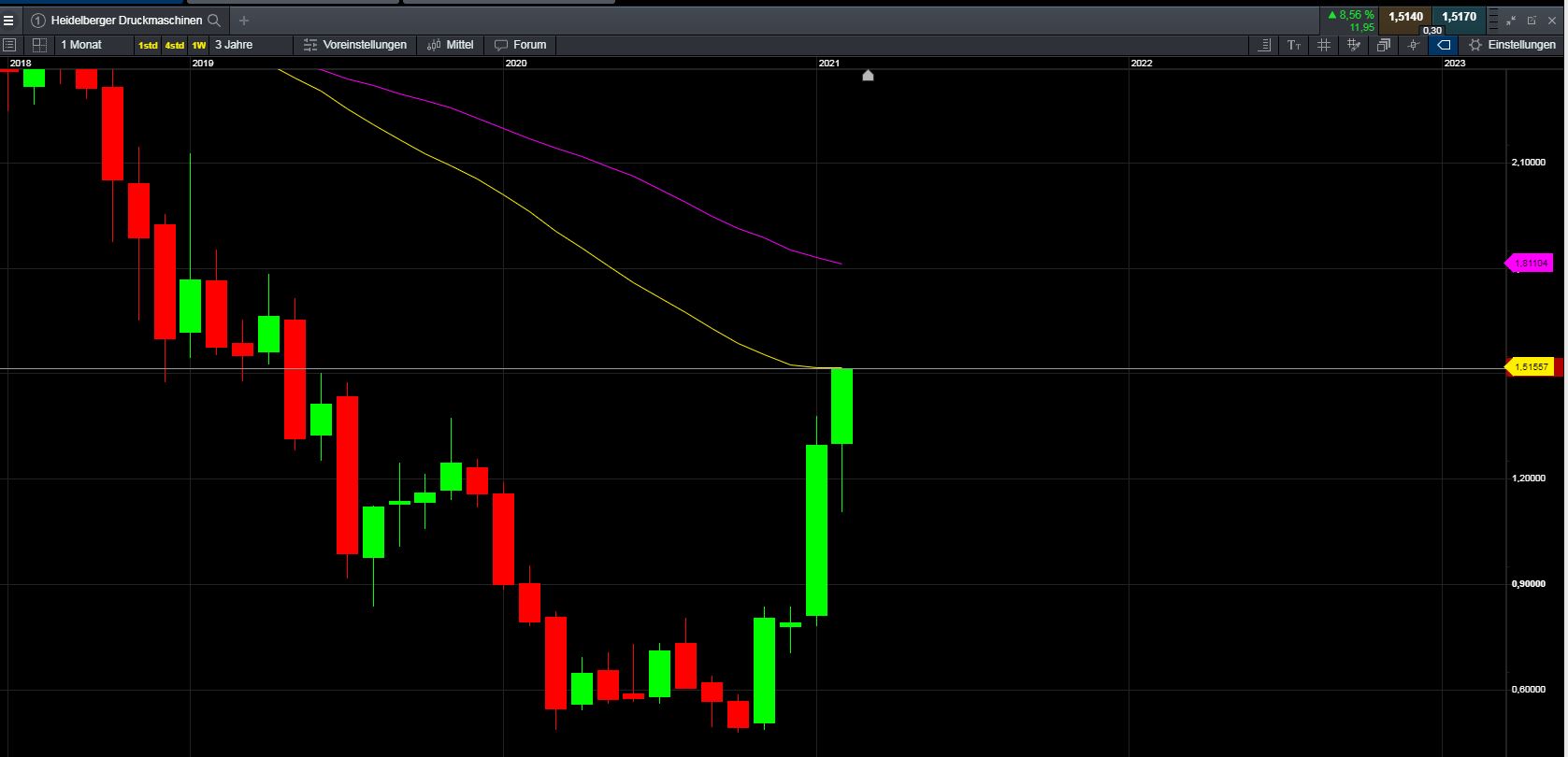Click the 0,60000 price axis label
The height and width of the screenshot is (757, 1568).
pos(1529,690)
